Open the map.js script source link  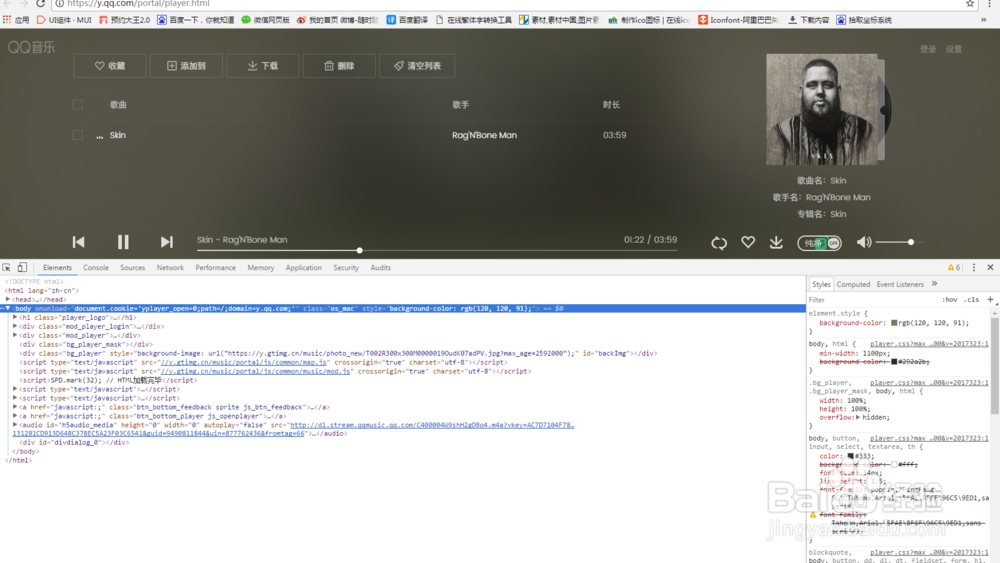243,362
